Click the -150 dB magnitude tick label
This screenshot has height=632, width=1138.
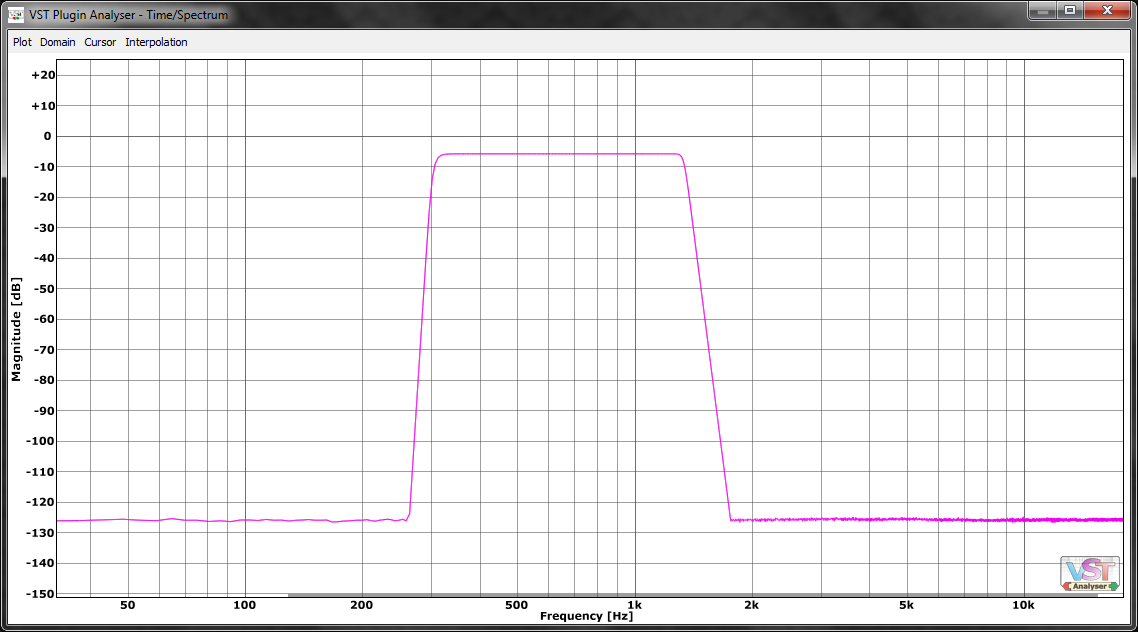(x=42, y=593)
